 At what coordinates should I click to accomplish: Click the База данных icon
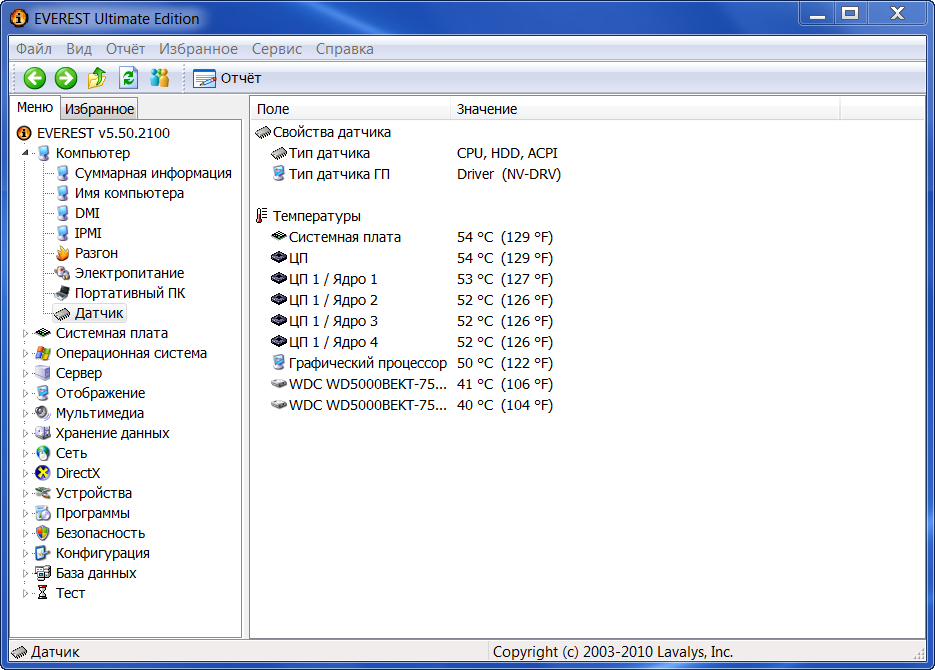click(x=43, y=573)
